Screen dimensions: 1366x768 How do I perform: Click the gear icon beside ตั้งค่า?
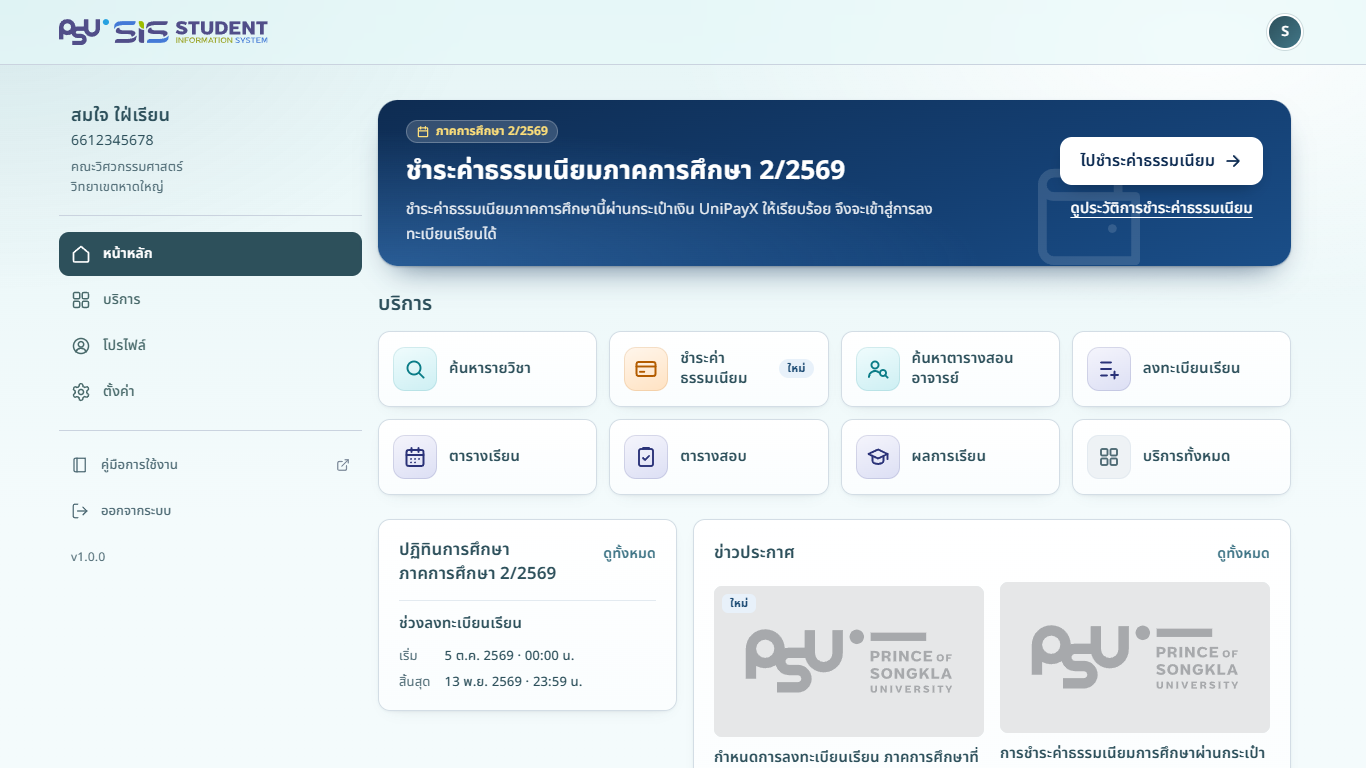click(x=81, y=392)
